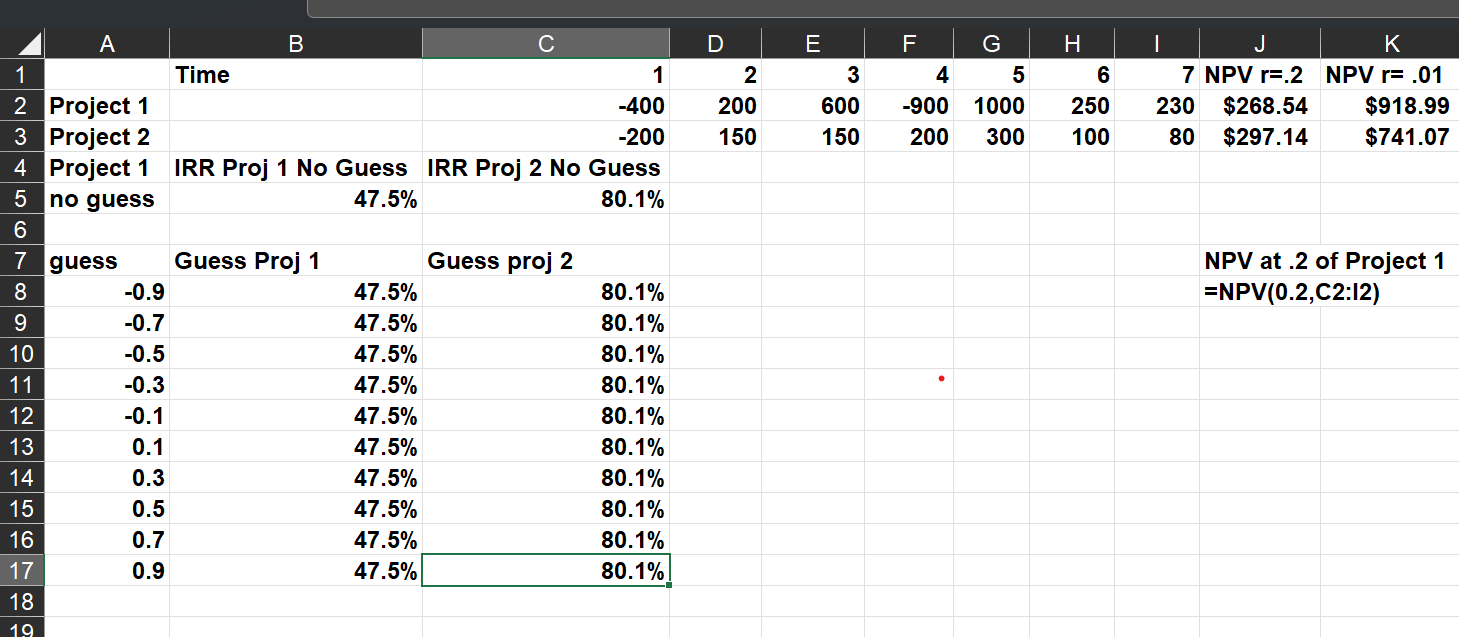This screenshot has width=1459, height=637.
Task: Click the 'NPV r= .01' header cell
Action: tap(1387, 75)
